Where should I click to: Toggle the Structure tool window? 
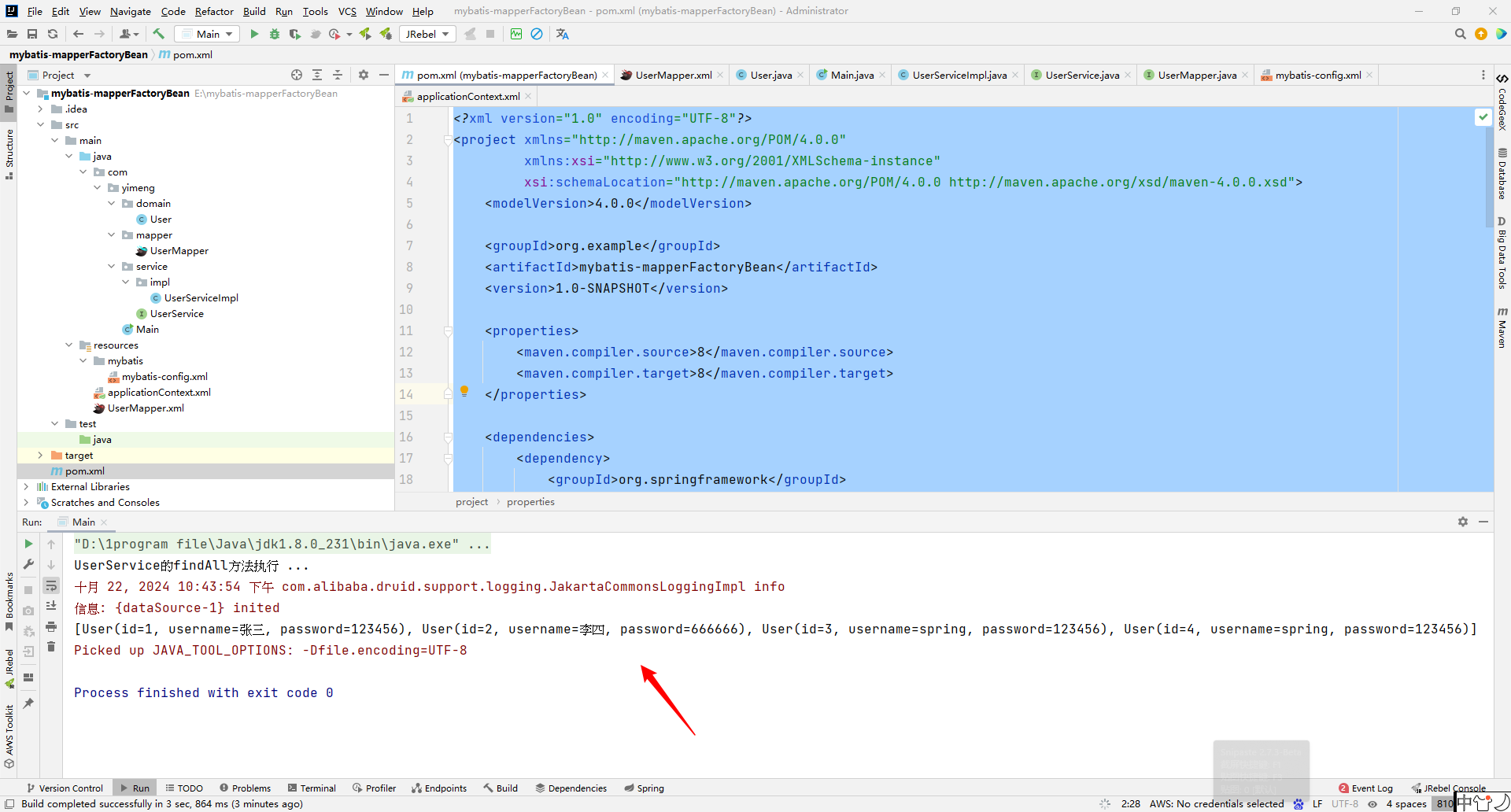click(9, 153)
